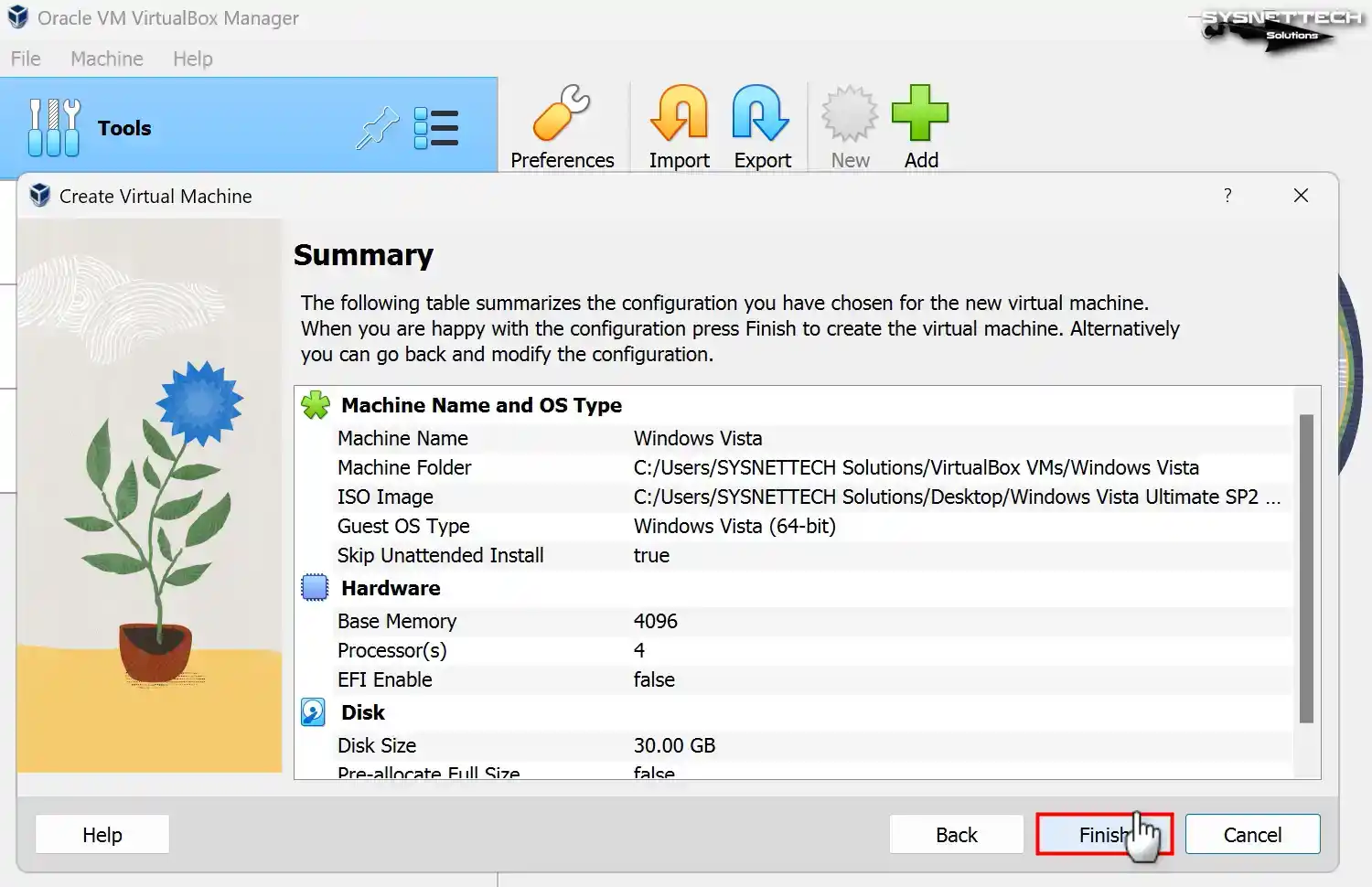Viewport: 1372px width, 887px height.
Task: Click the Create Virtual Machine dialog icon
Action: pyautogui.click(x=39, y=195)
